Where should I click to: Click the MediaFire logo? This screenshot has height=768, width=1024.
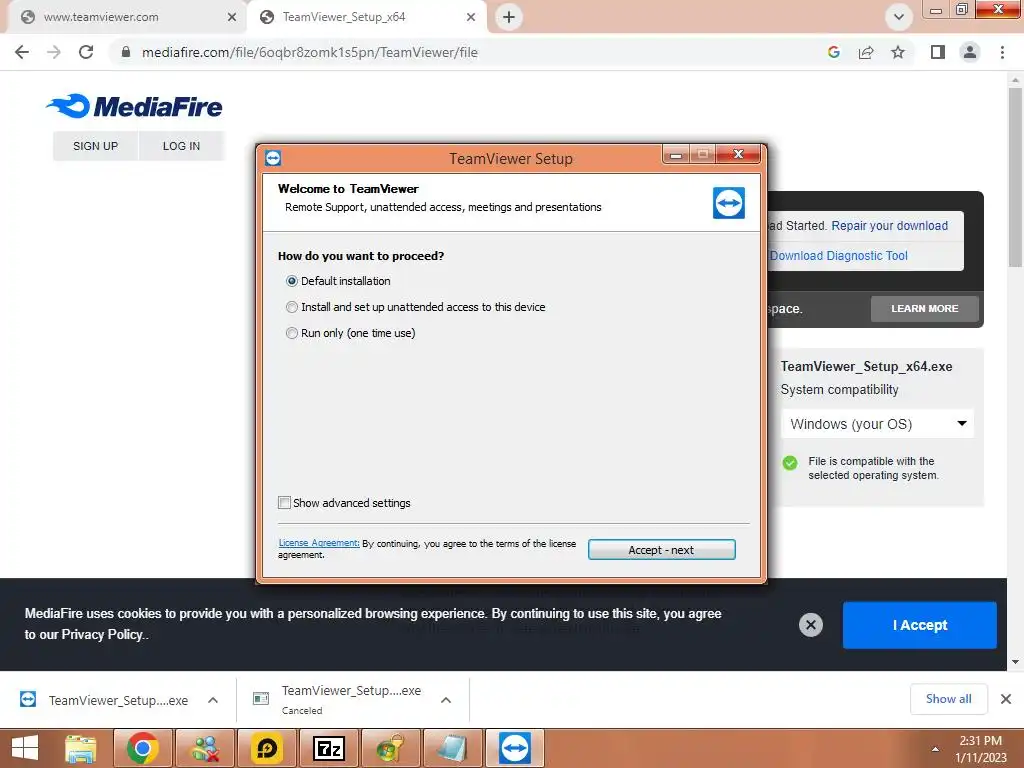(135, 106)
